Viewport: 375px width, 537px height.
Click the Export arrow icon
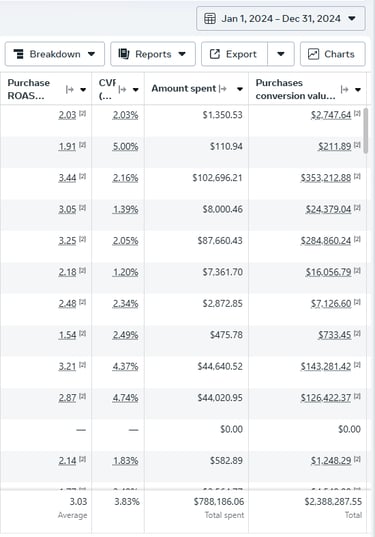tap(215, 54)
